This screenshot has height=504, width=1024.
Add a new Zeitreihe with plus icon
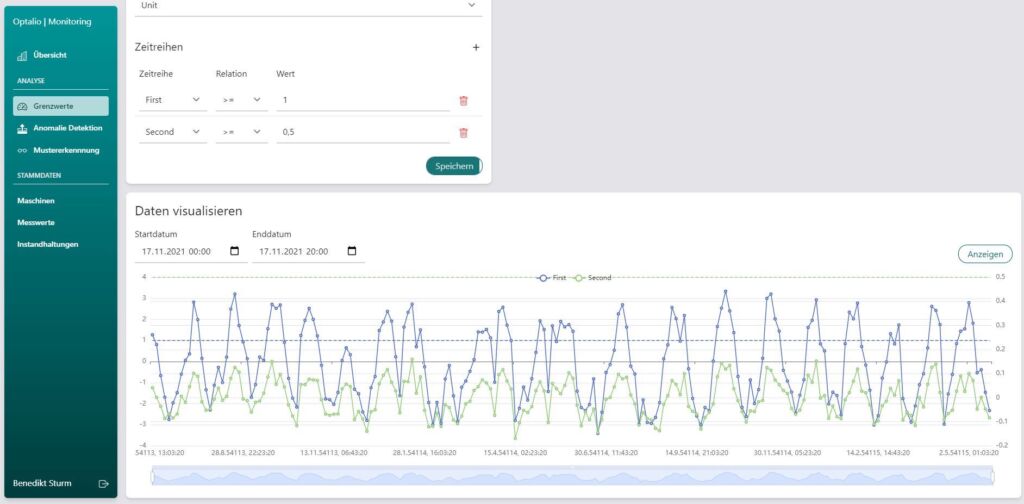click(x=476, y=47)
